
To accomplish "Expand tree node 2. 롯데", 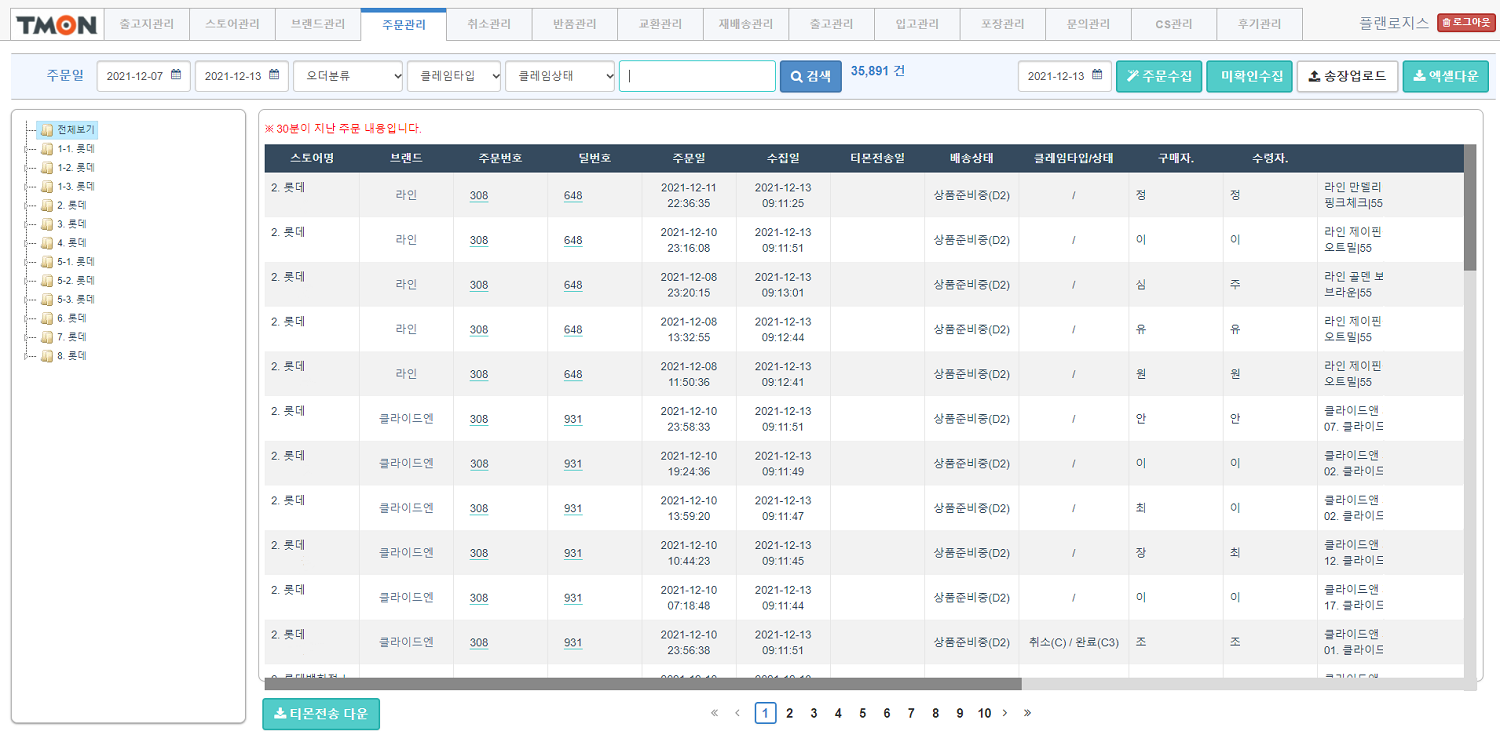I will pyautogui.click(x=27, y=205).
